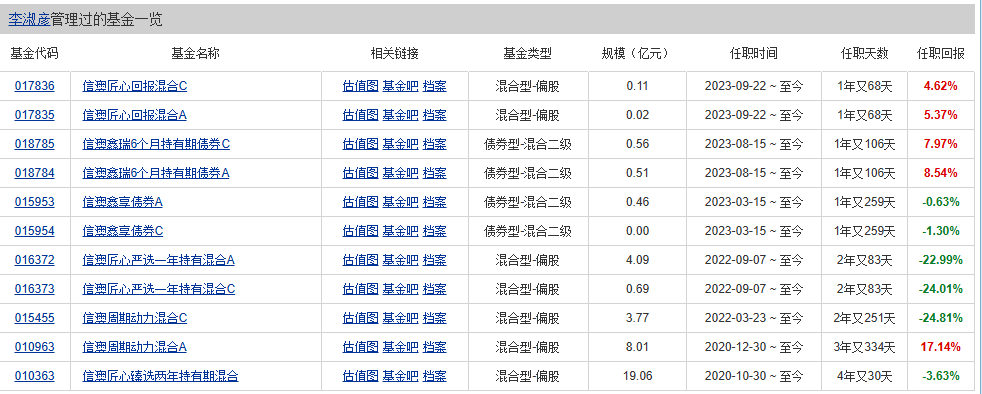Screen dimensions: 982x394
Task: Open 档案 link for fund 010363
Action: click(435, 376)
